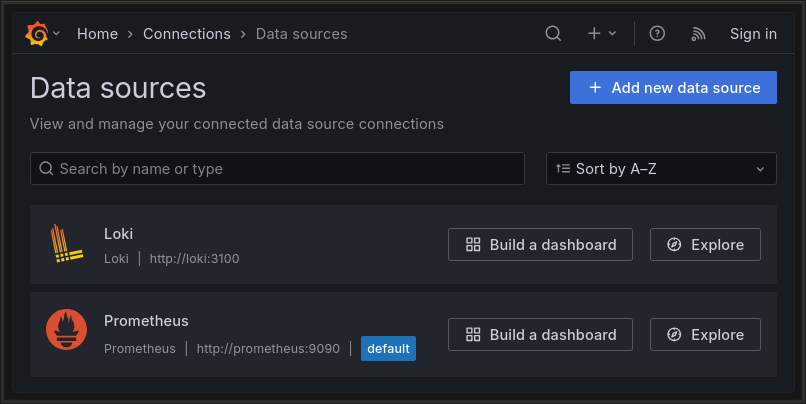Build a dashboard for Loki
806x404 pixels.
pyautogui.click(x=540, y=245)
